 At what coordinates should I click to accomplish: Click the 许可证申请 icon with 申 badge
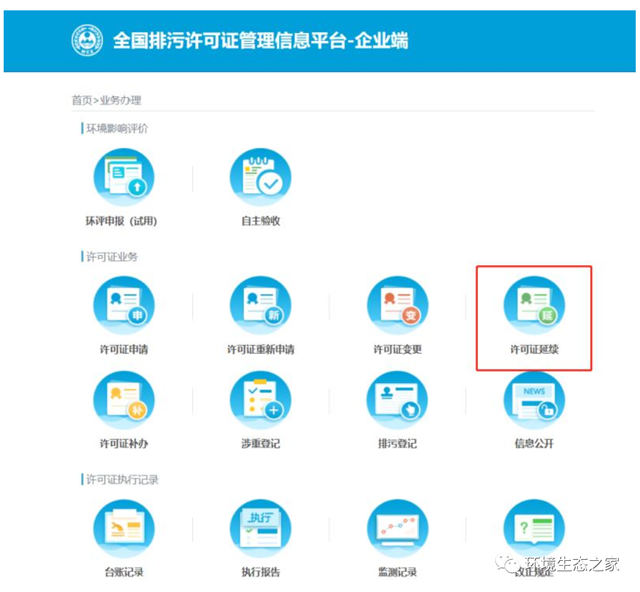[124, 306]
